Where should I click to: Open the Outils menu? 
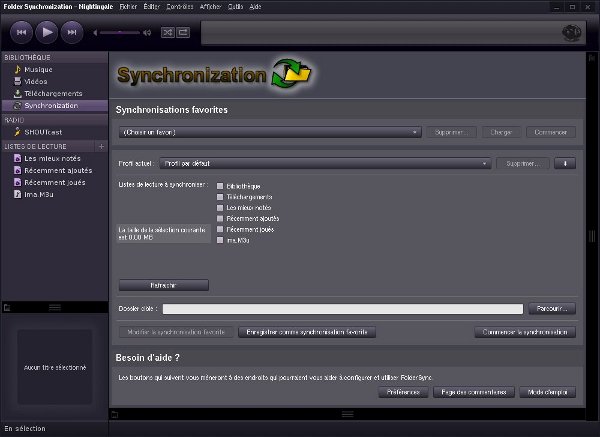pos(234,6)
